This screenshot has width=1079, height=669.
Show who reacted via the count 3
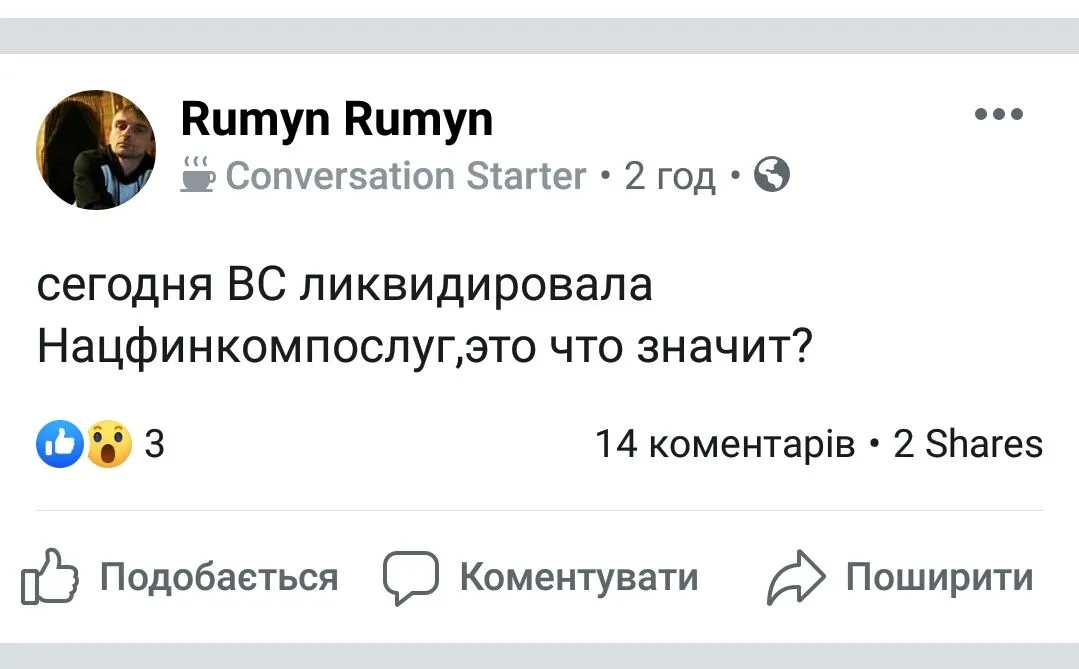[x=154, y=443]
